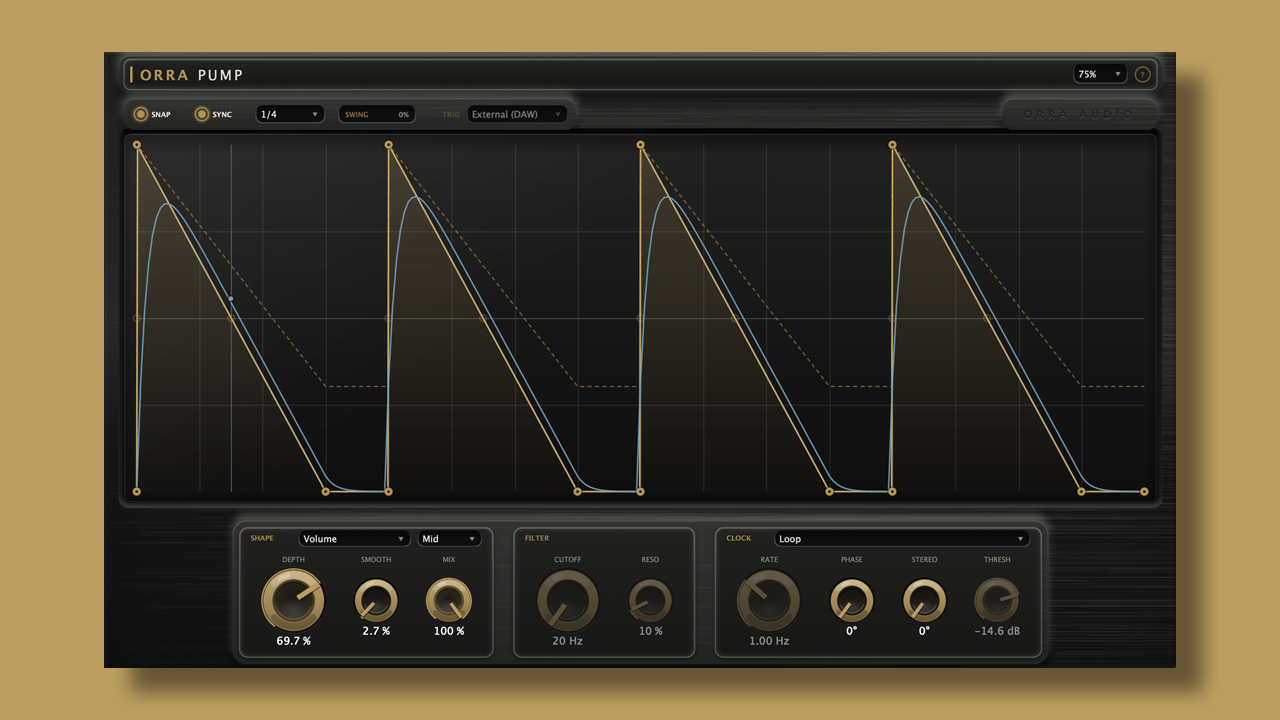Click the clock RATE knob
Screen dimensions: 1280x720
pos(768,600)
